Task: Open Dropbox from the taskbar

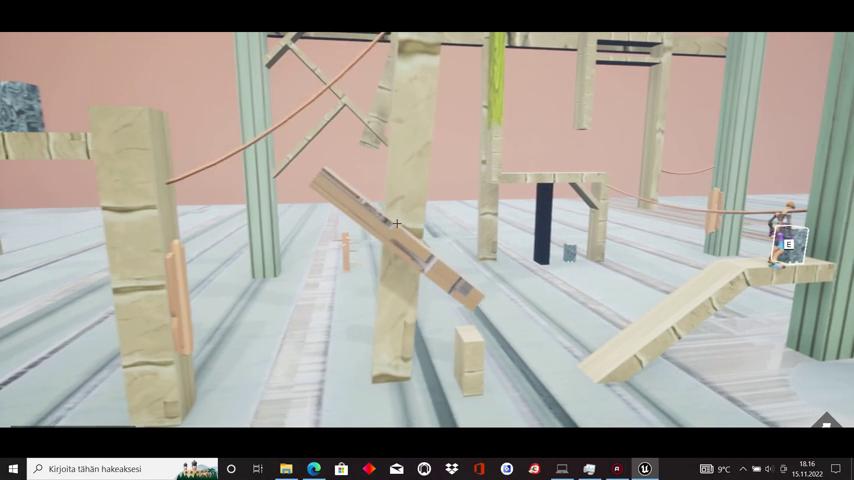Action: pyautogui.click(x=452, y=468)
